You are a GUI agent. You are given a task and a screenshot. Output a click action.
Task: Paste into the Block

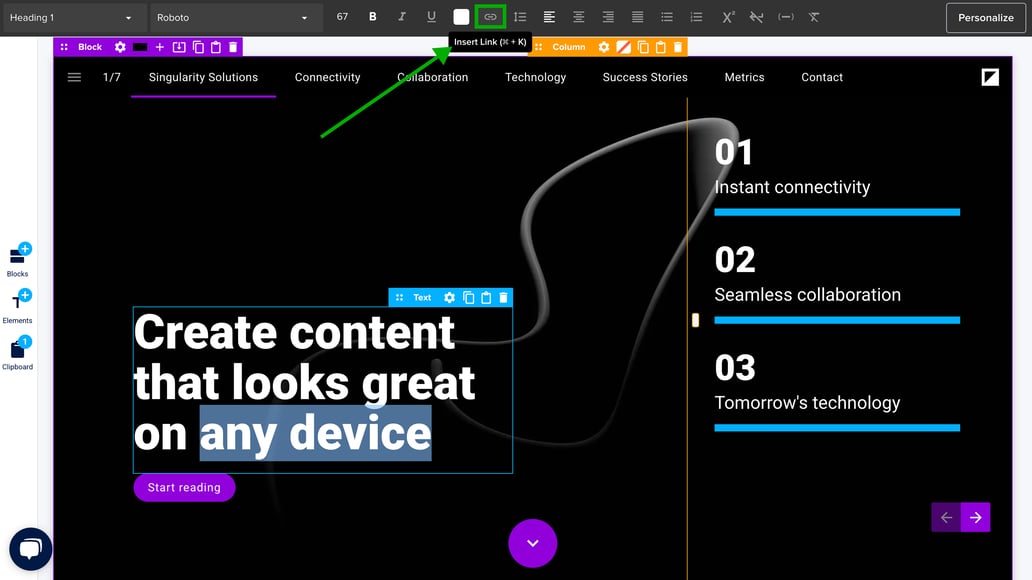click(x=216, y=47)
